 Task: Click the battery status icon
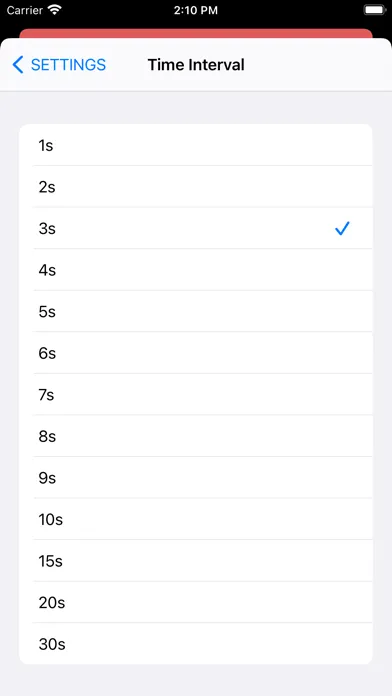(x=375, y=10)
